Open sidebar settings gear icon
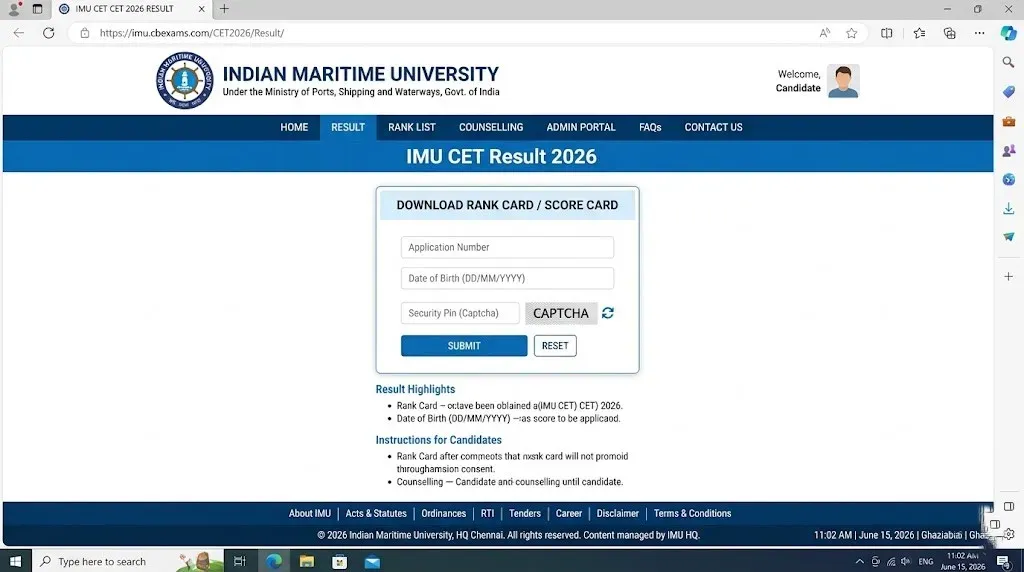 [1009, 533]
